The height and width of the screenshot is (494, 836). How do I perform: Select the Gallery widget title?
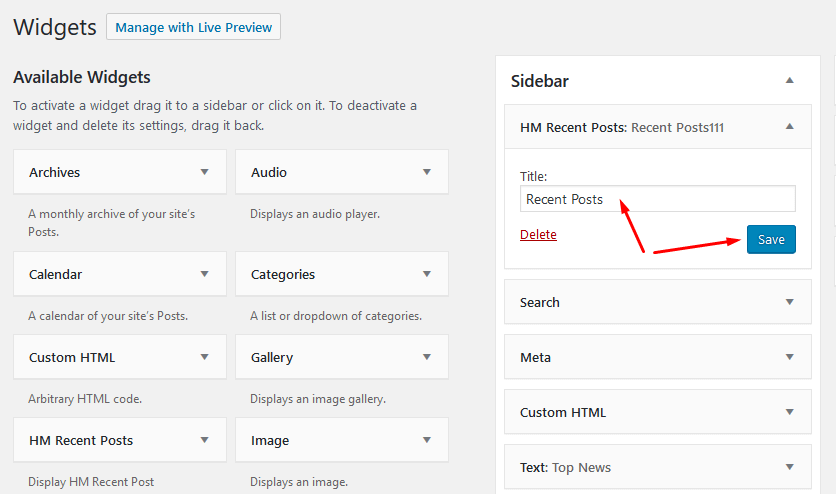[x=272, y=357]
